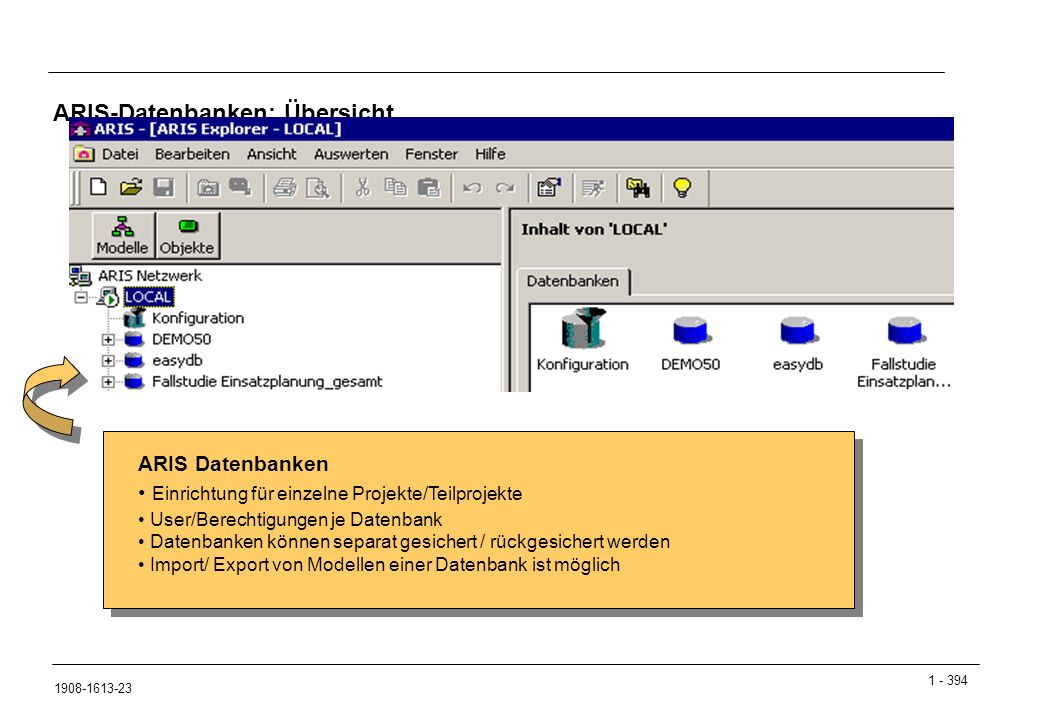Select Fallstudie Einsatzplanung_gesamt in tree
The height and width of the screenshot is (720, 1040).
click(267, 382)
